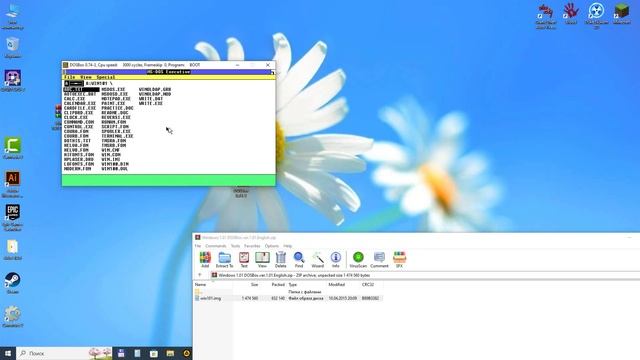The height and width of the screenshot is (360, 640).
Task: Click the SFX icon in WinRAR toolbar
Action: pos(399,260)
